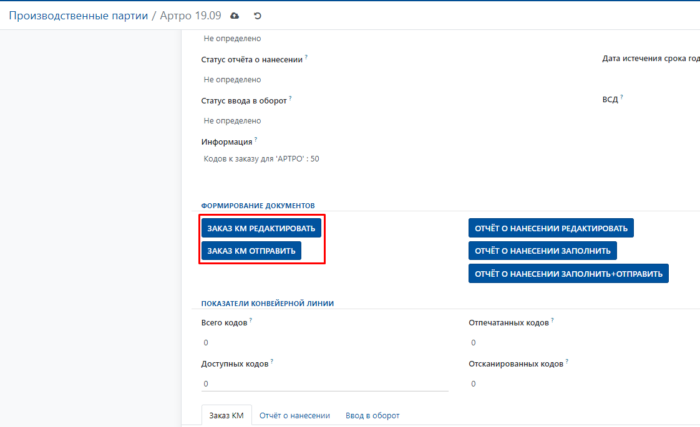
Task: Click help icon beside ВСД label
Action: (621, 98)
